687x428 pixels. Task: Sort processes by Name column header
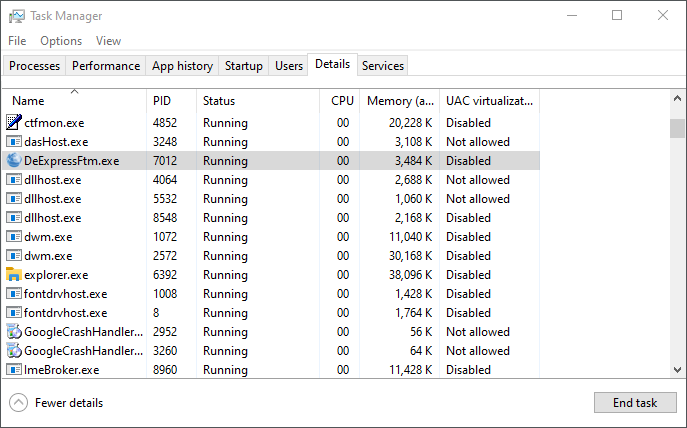pos(28,101)
